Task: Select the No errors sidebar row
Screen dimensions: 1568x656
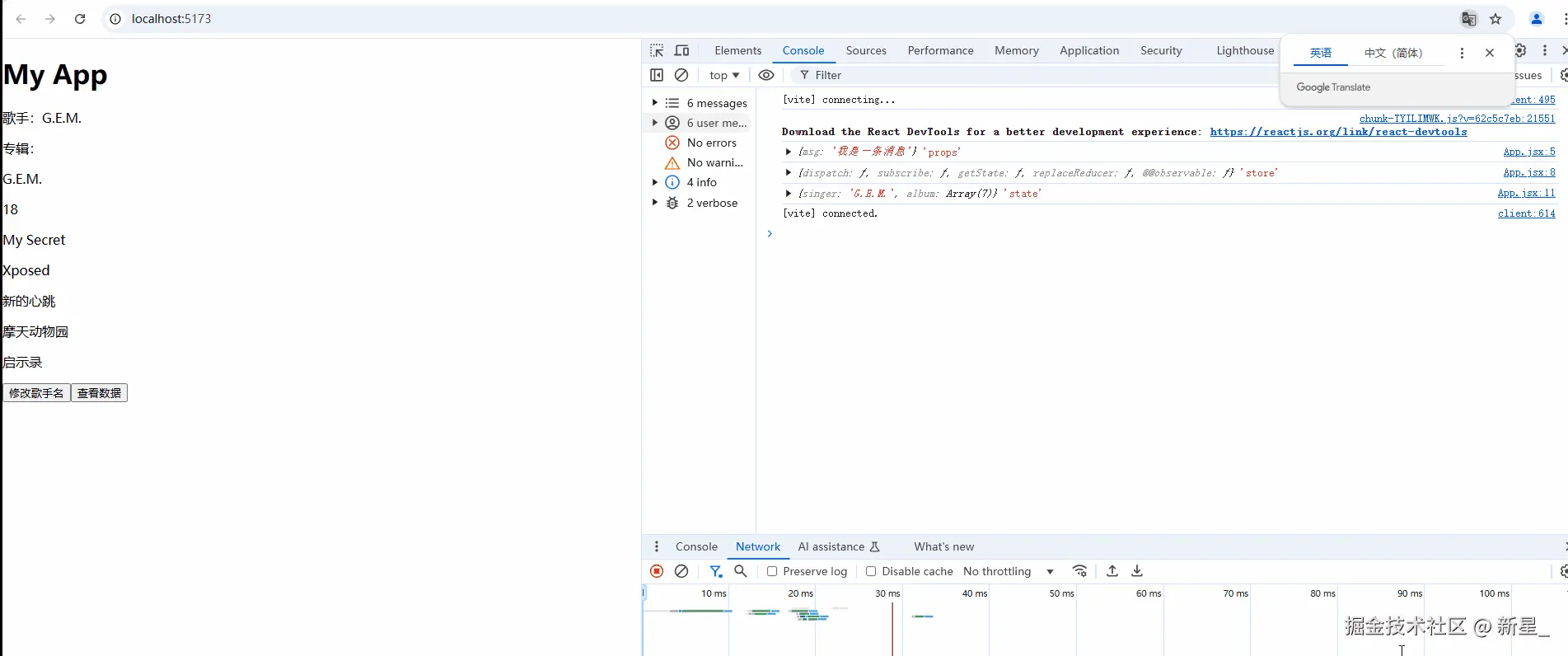Action: pos(699,143)
